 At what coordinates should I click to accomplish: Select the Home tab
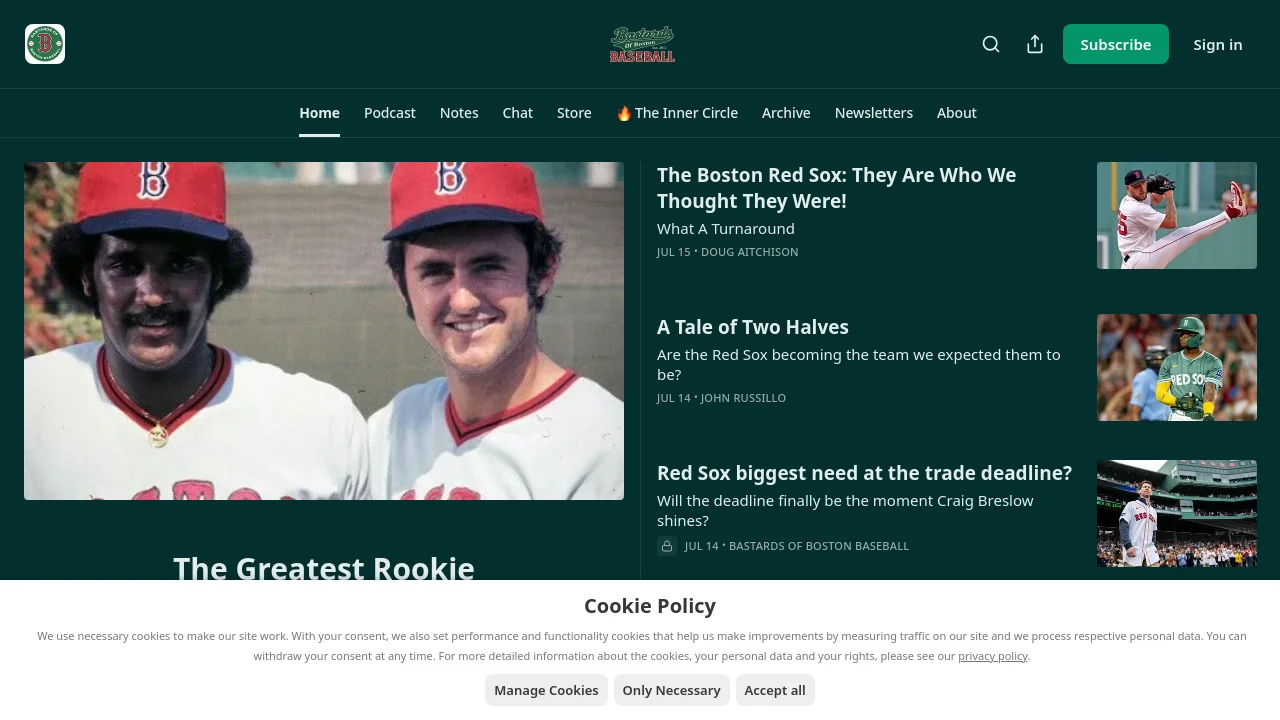pyautogui.click(x=319, y=113)
